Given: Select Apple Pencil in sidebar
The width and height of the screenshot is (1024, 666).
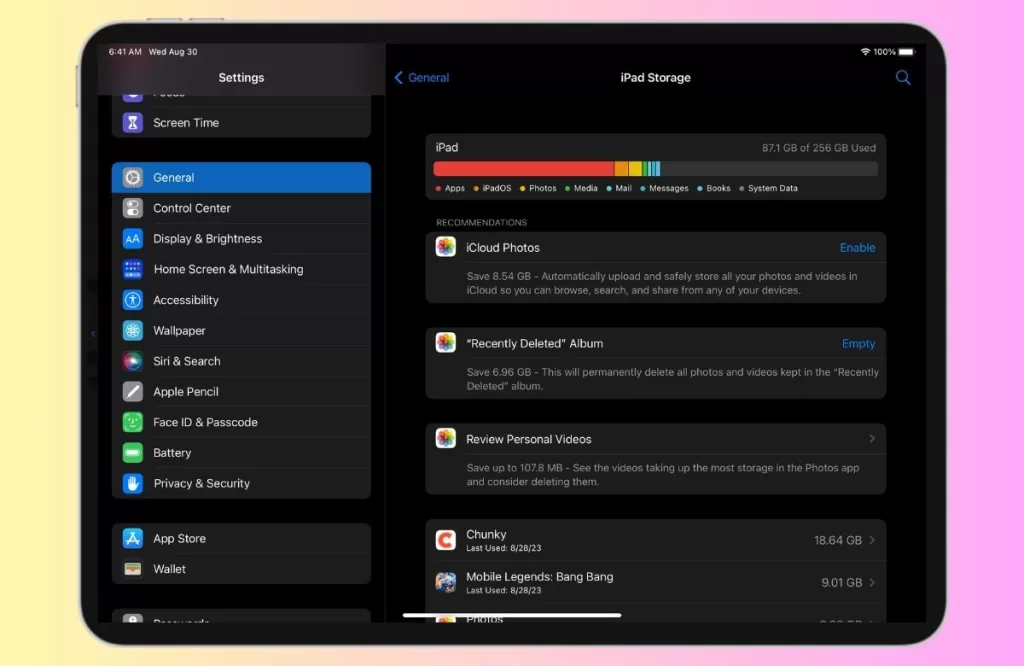Looking at the screenshot, I should click(x=241, y=392).
